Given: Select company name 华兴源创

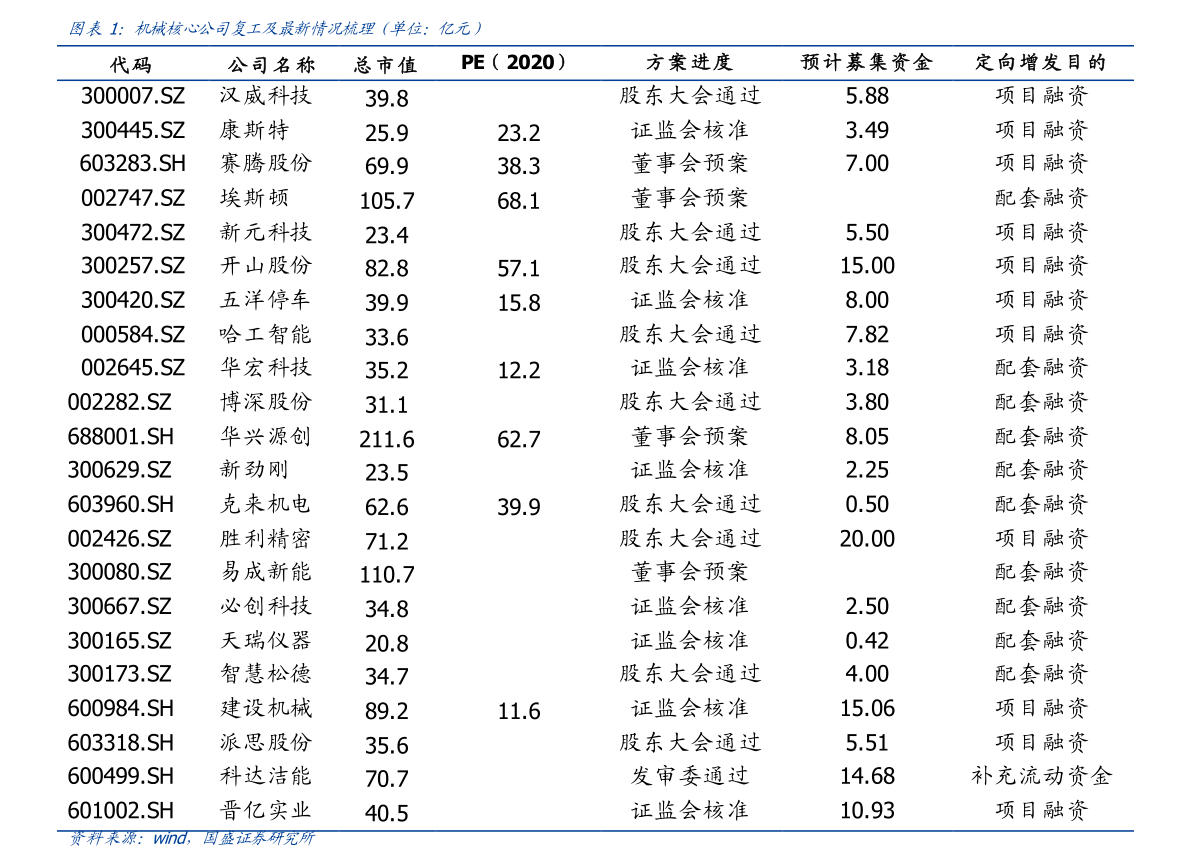Looking at the screenshot, I should (x=266, y=436).
